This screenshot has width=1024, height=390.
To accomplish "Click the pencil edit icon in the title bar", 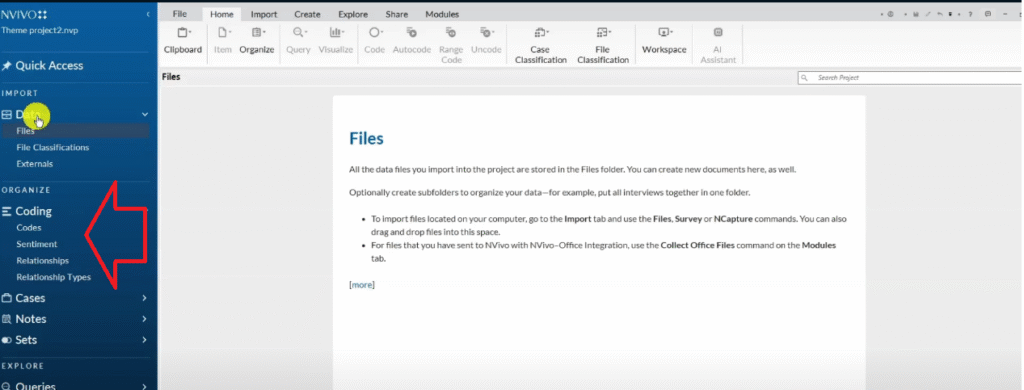I will click(928, 14).
